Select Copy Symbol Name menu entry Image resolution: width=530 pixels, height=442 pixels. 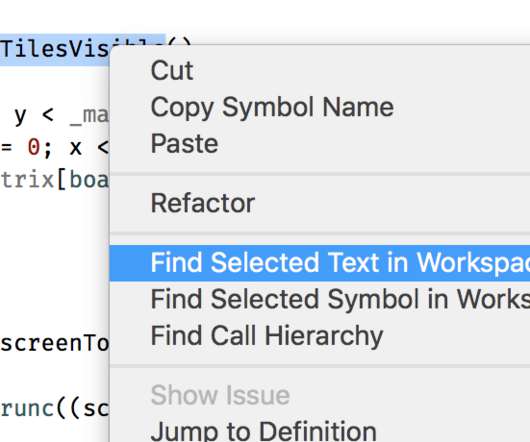pyautogui.click(x=320, y=107)
